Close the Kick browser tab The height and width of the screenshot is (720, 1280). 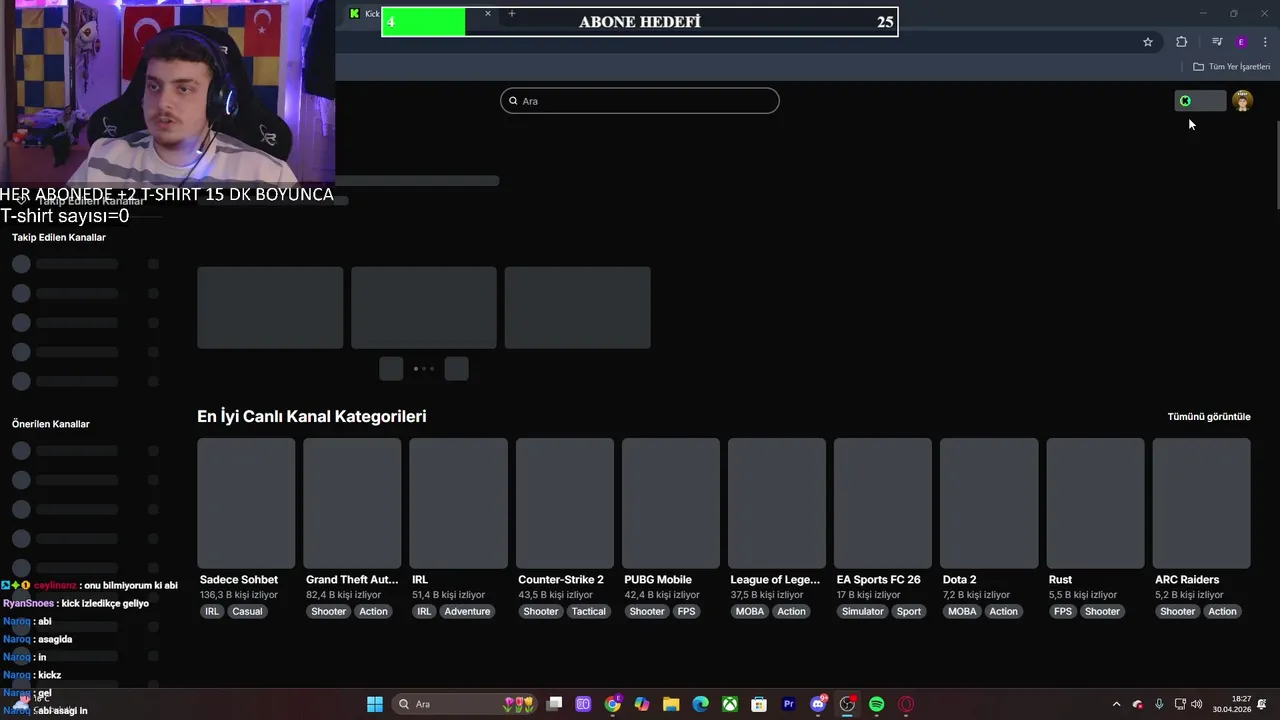[488, 13]
